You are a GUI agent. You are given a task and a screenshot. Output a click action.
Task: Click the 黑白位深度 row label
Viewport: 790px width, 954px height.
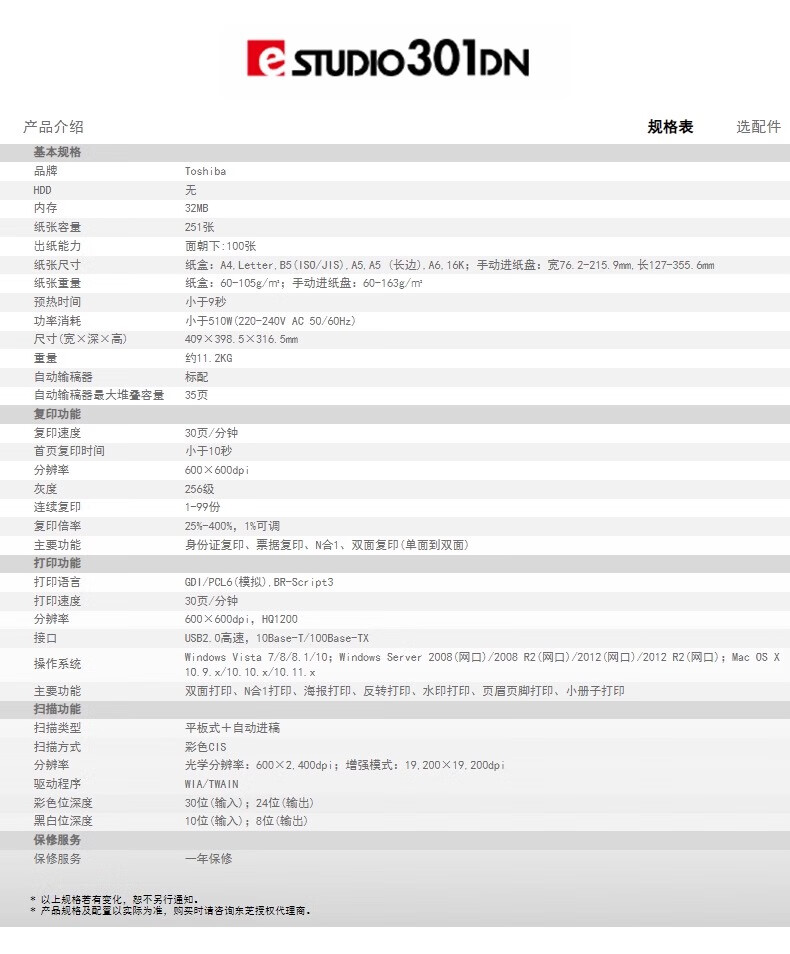click(63, 821)
